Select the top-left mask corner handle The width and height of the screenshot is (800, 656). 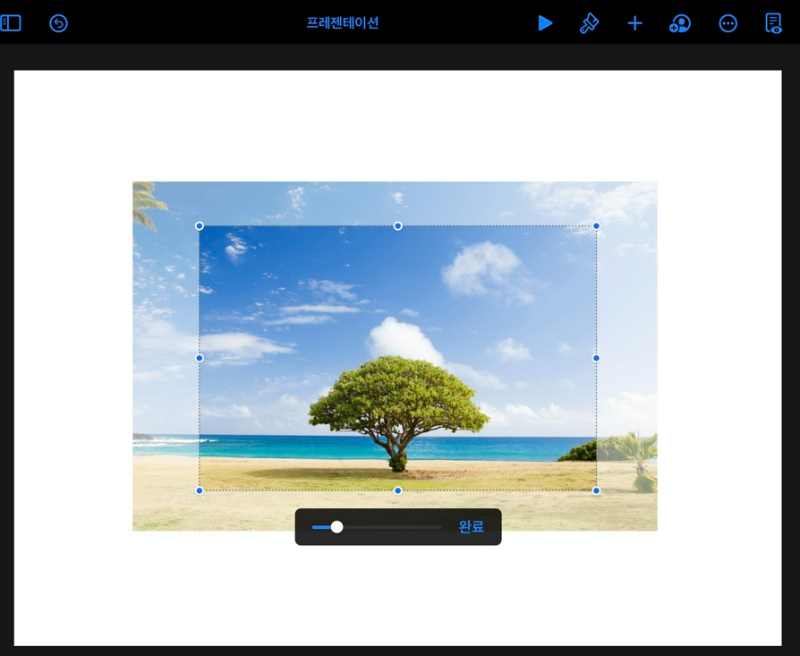pyautogui.click(x=199, y=226)
